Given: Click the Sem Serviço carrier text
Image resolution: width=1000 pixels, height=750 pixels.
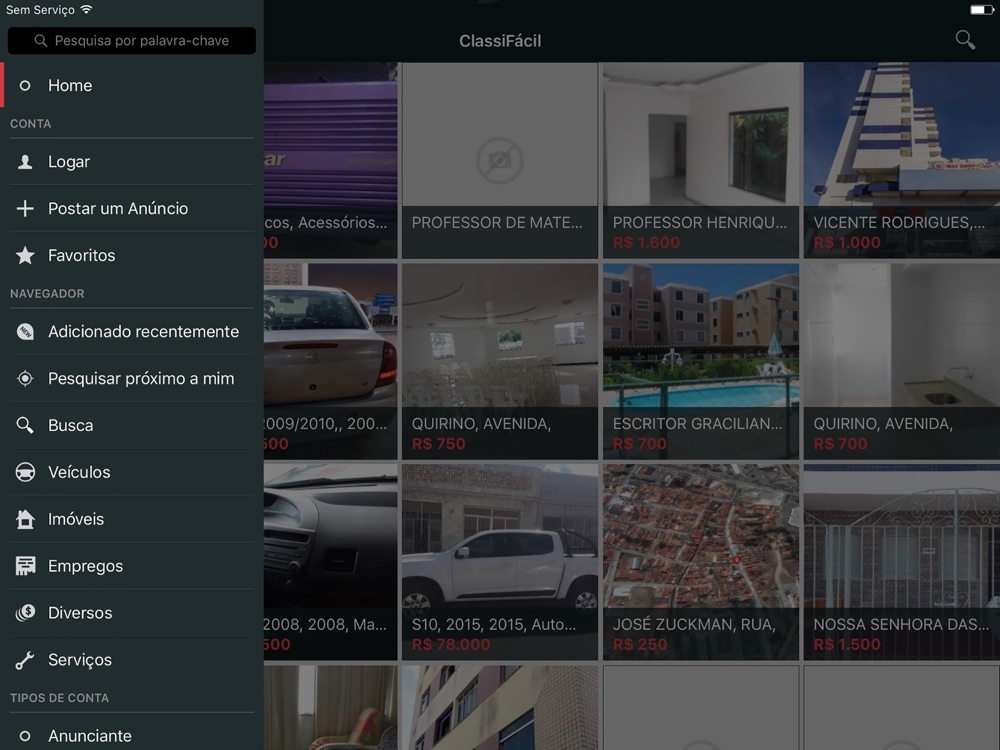Looking at the screenshot, I should (40, 10).
